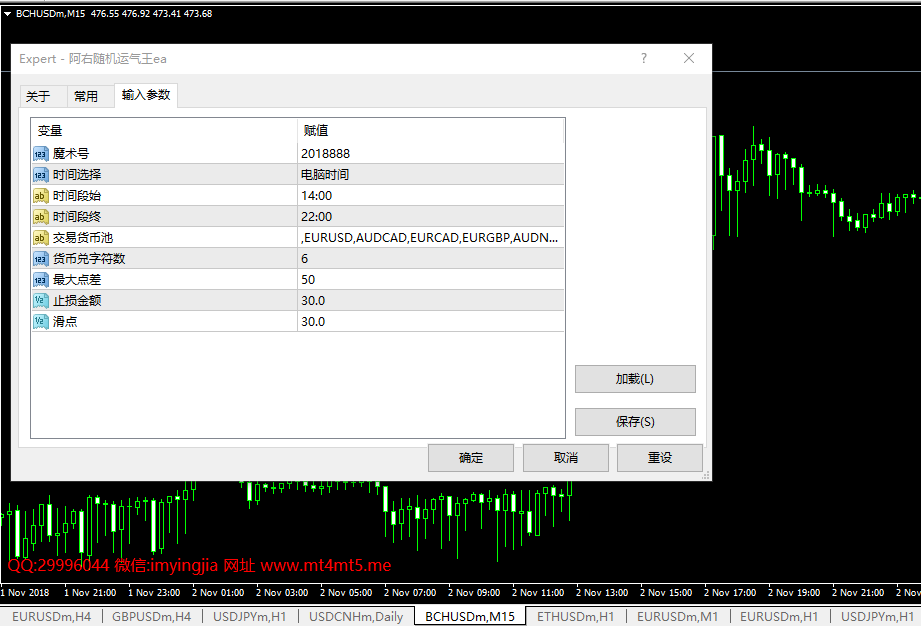921x626 pixels.
Task: Switch to the 常用 tab
Action: [86, 96]
